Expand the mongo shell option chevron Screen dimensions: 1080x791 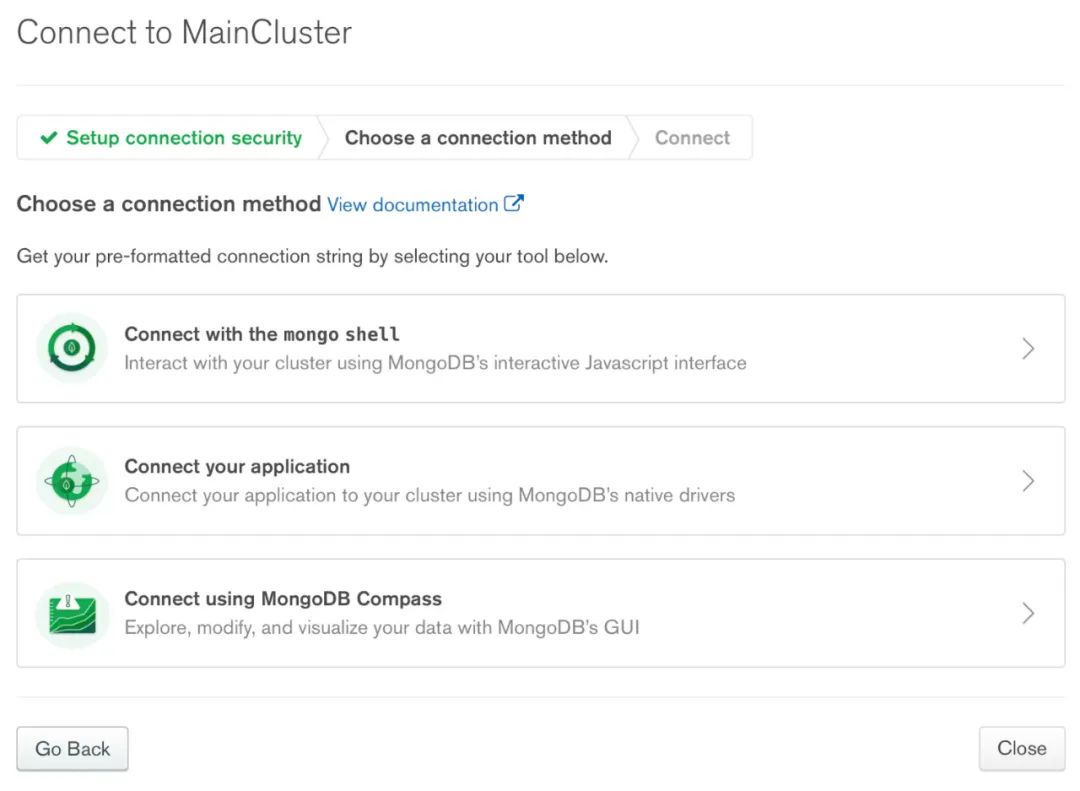click(1028, 349)
